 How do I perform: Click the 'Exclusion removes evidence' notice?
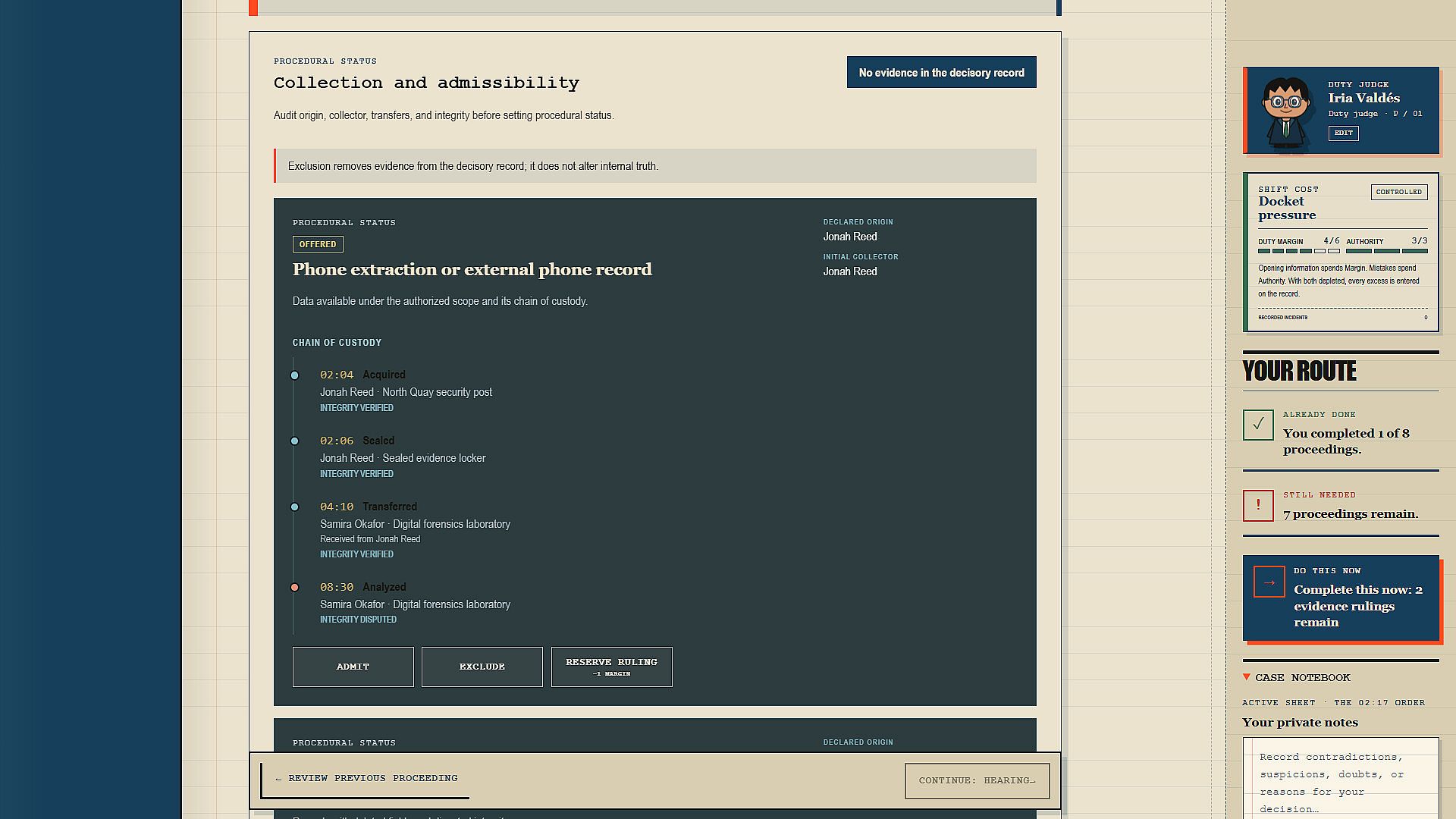point(655,166)
